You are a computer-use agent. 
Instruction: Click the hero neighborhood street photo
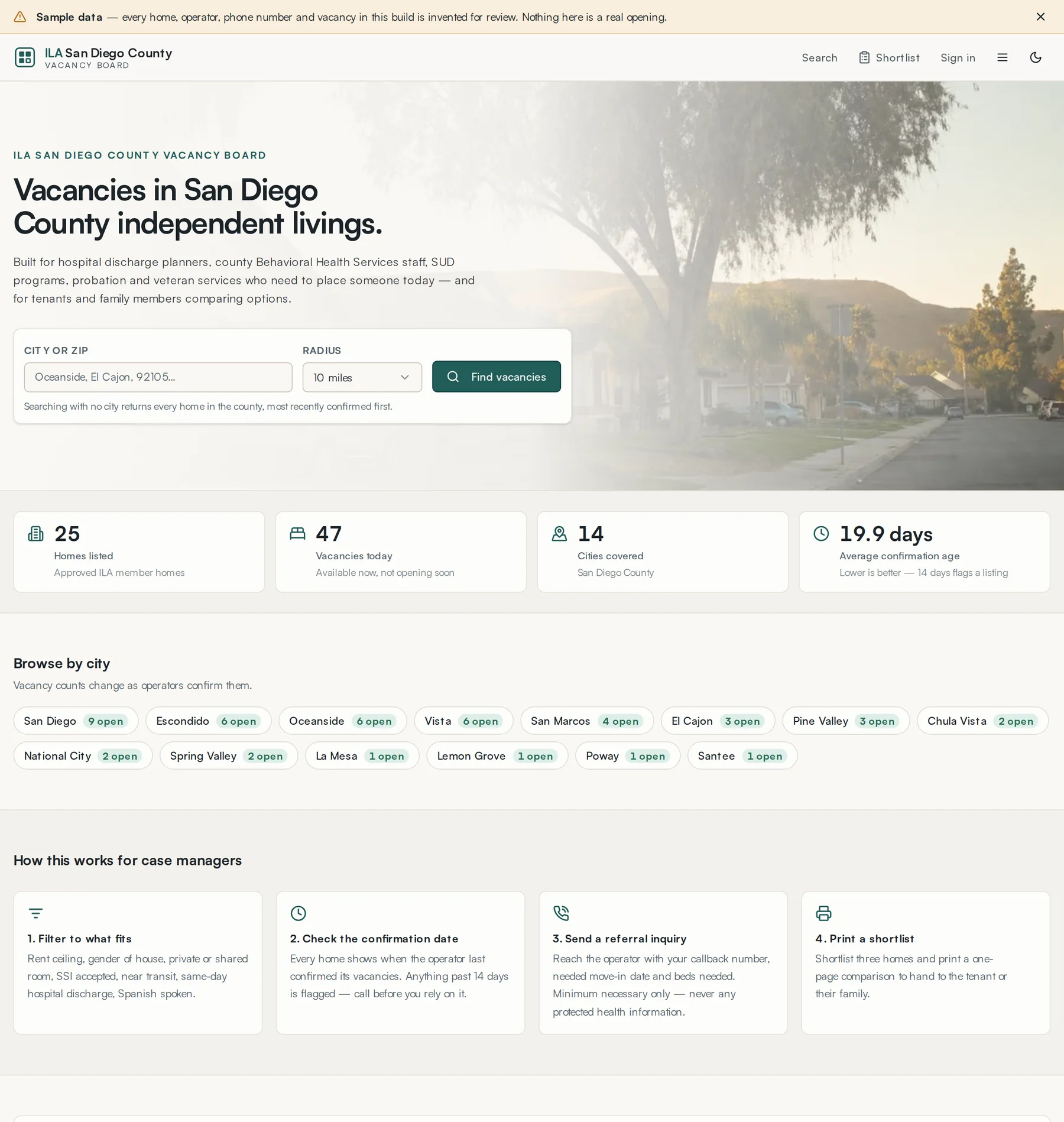[x=816, y=286]
